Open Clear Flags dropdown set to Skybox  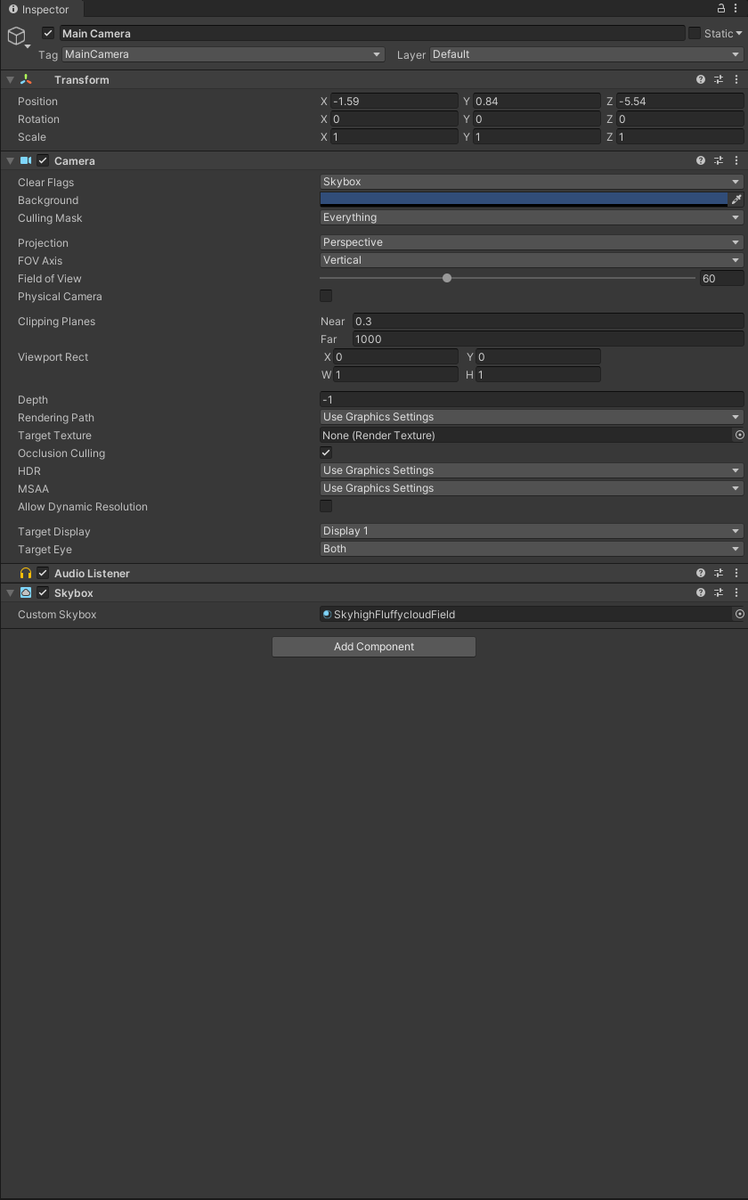(531, 182)
